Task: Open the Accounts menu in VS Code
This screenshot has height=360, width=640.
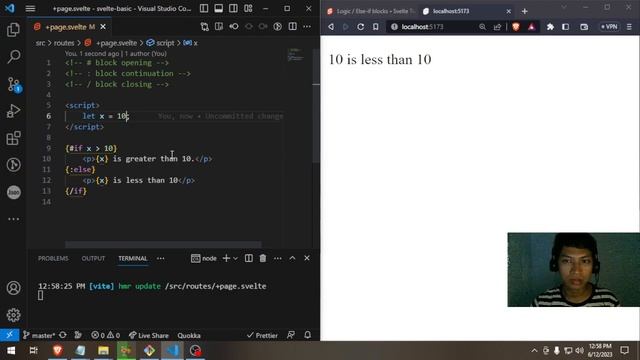Action: (x=13, y=288)
